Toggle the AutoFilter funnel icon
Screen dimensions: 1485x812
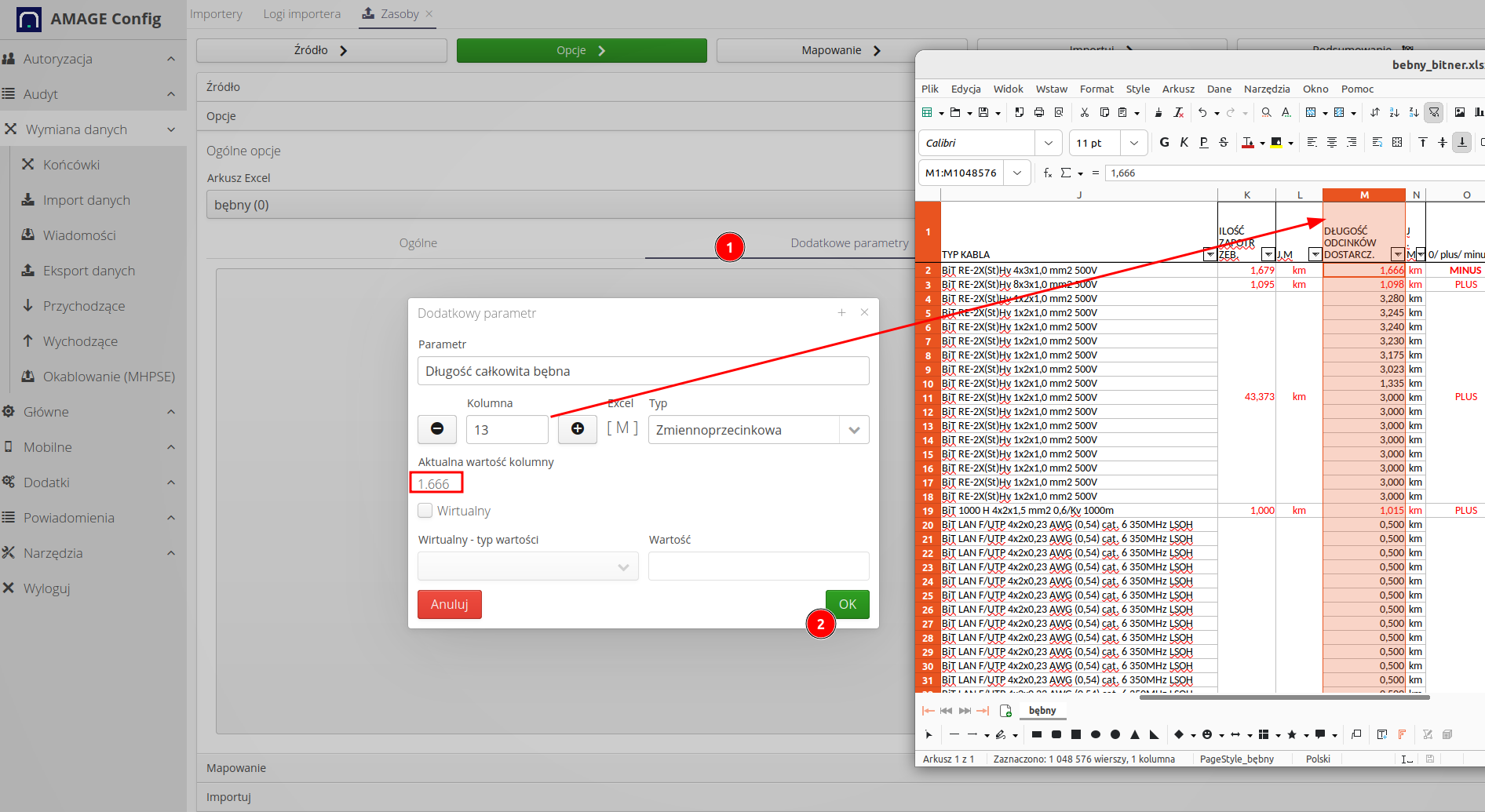point(1434,113)
